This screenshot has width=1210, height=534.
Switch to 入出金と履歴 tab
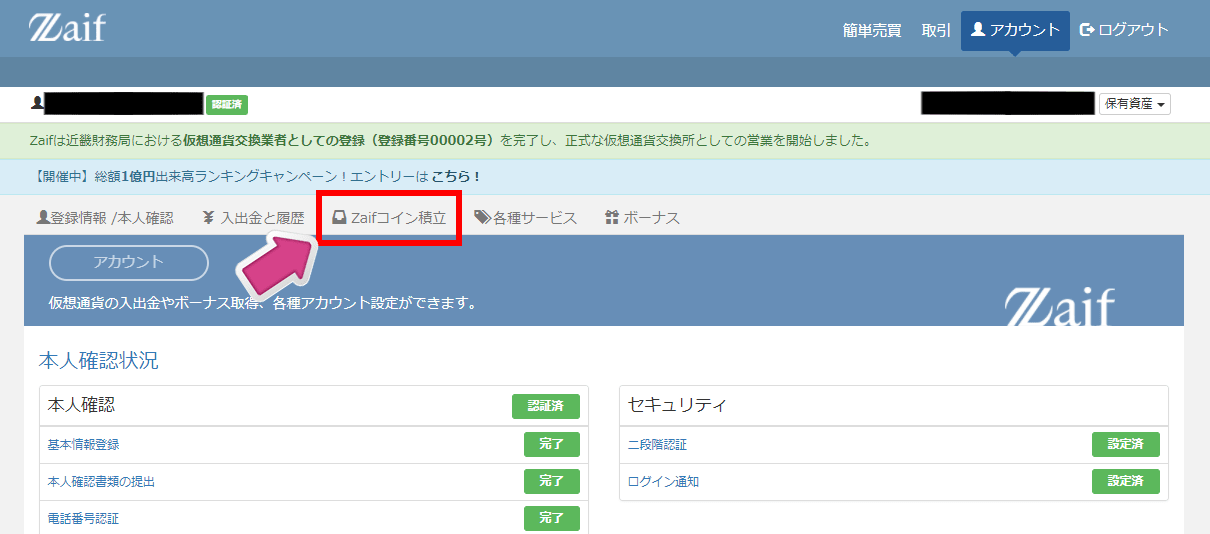pos(253,217)
